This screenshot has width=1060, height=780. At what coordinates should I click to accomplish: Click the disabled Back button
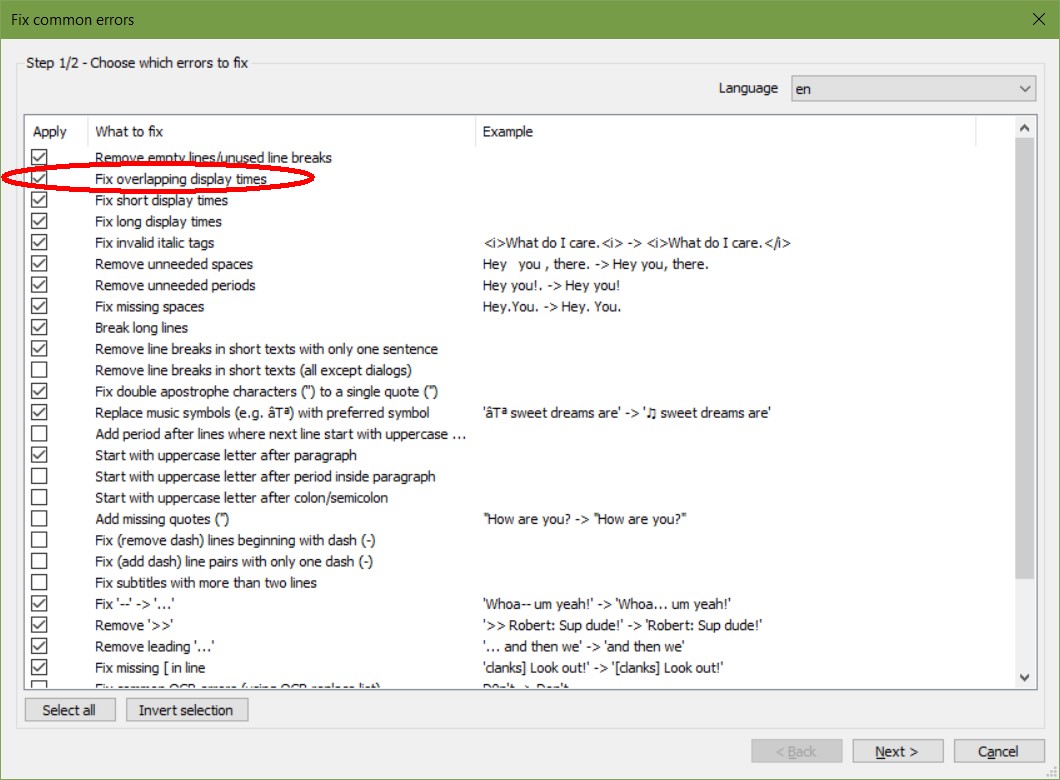tap(796, 752)
